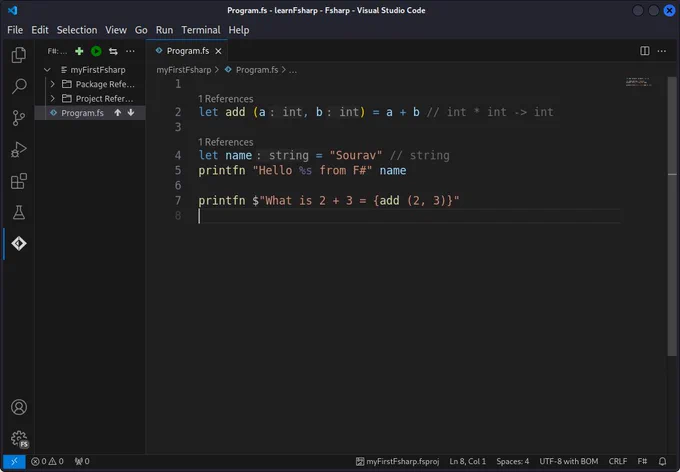Click the green plus add project icon

(x=79, y=51)
